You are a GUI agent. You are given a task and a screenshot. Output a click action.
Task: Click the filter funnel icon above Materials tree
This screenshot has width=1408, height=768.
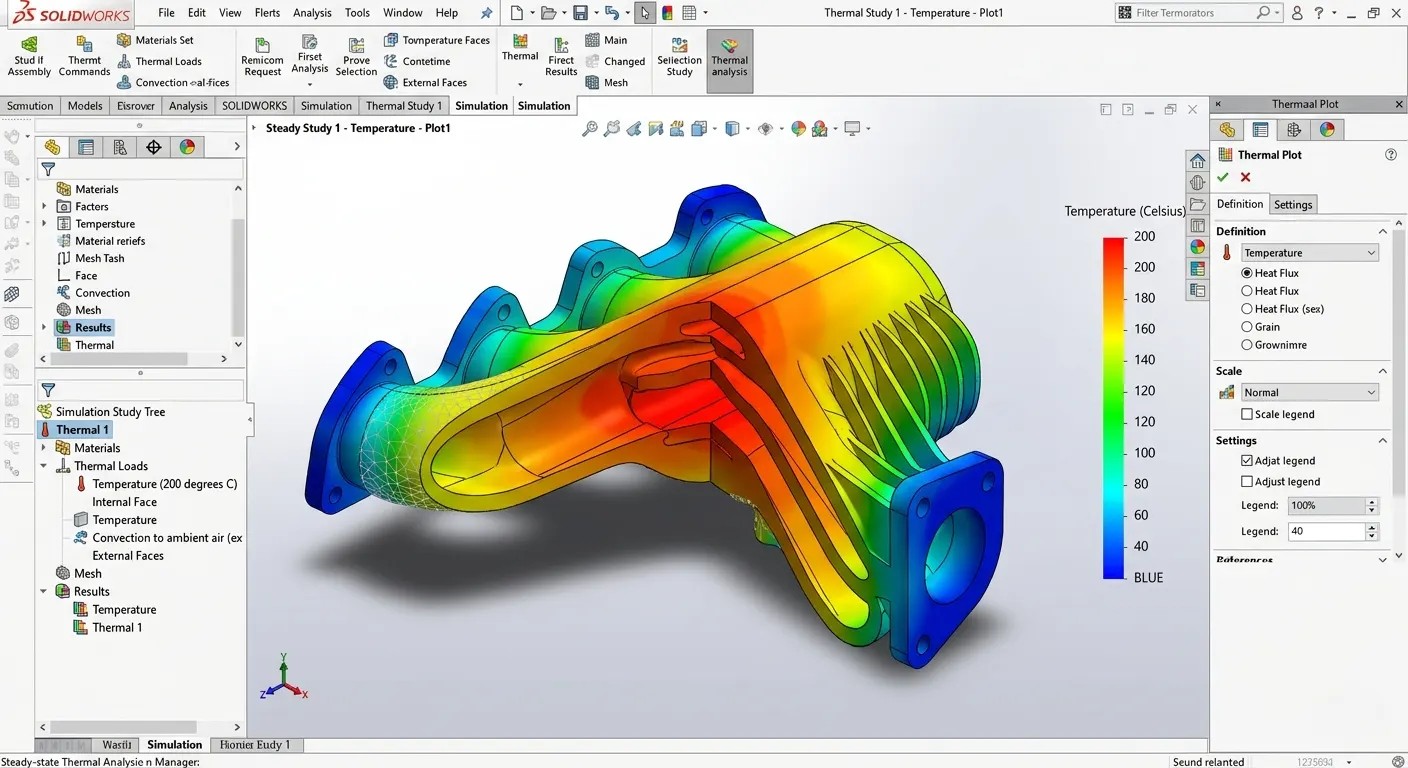(48, 169)
